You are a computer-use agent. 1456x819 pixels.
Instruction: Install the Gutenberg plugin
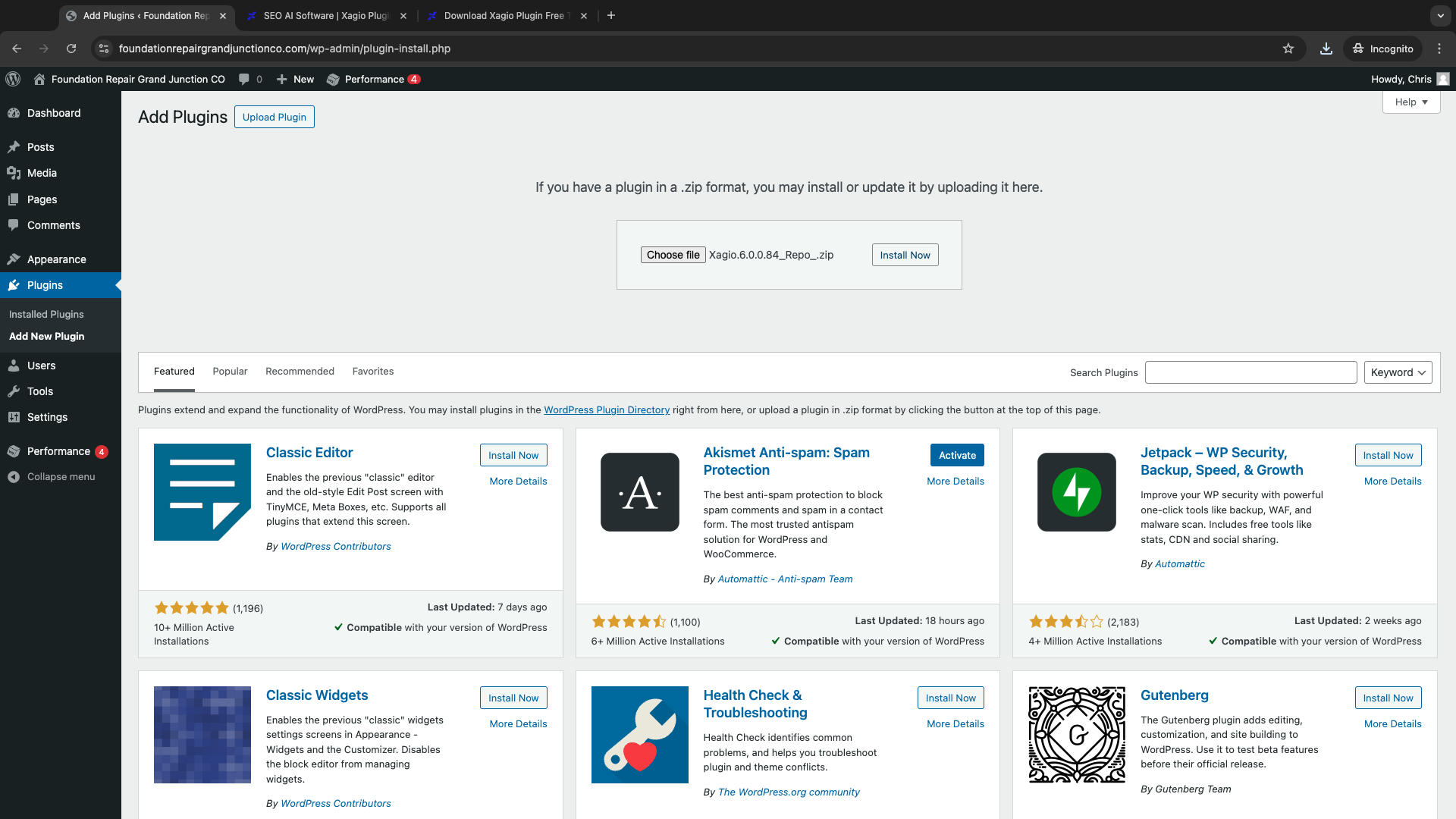pyautogui.click(x=1388, y=698)
